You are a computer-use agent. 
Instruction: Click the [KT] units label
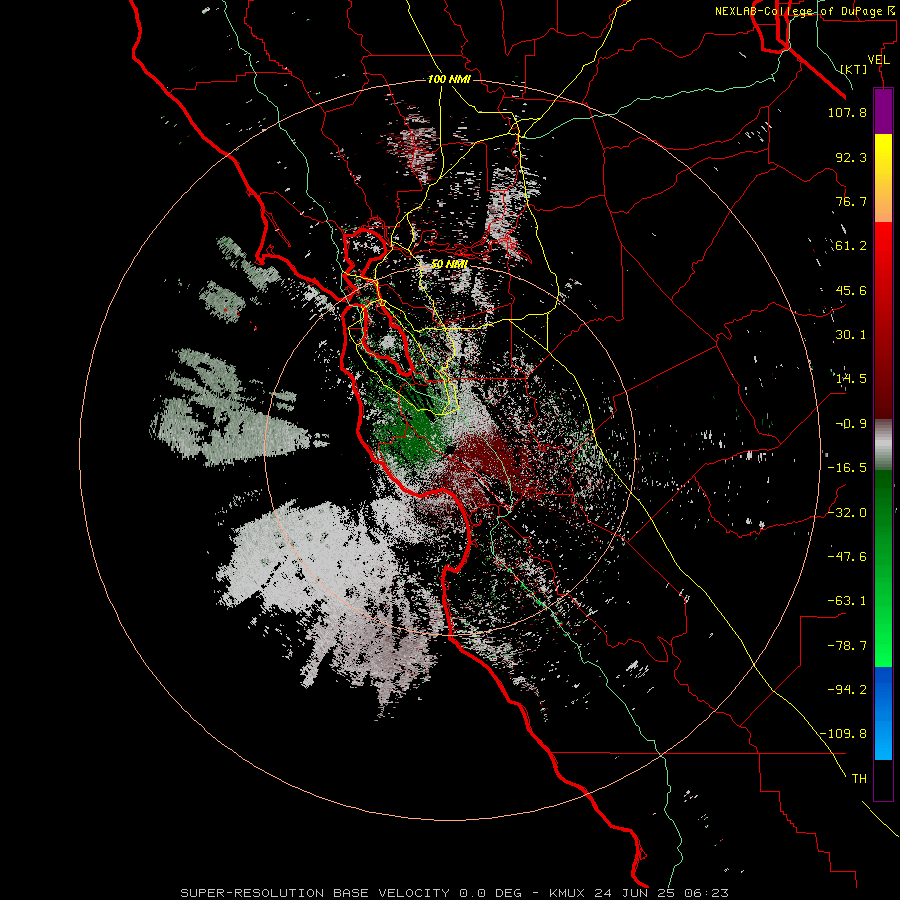[x=854, y=69]
